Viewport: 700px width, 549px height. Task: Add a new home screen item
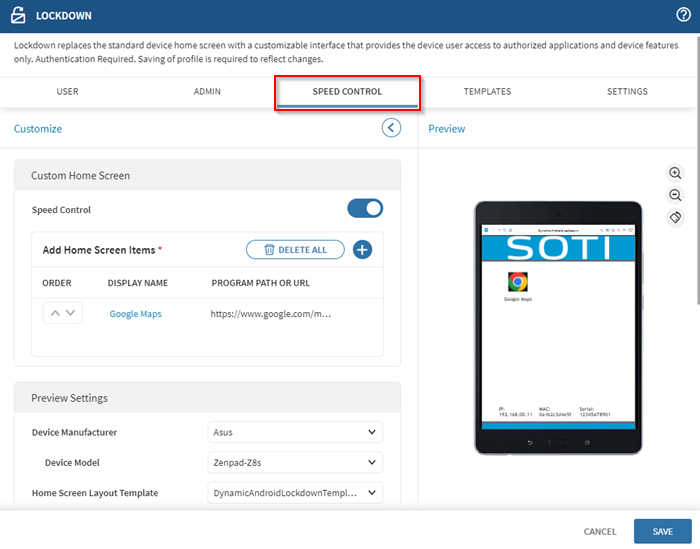pos(362,250)
